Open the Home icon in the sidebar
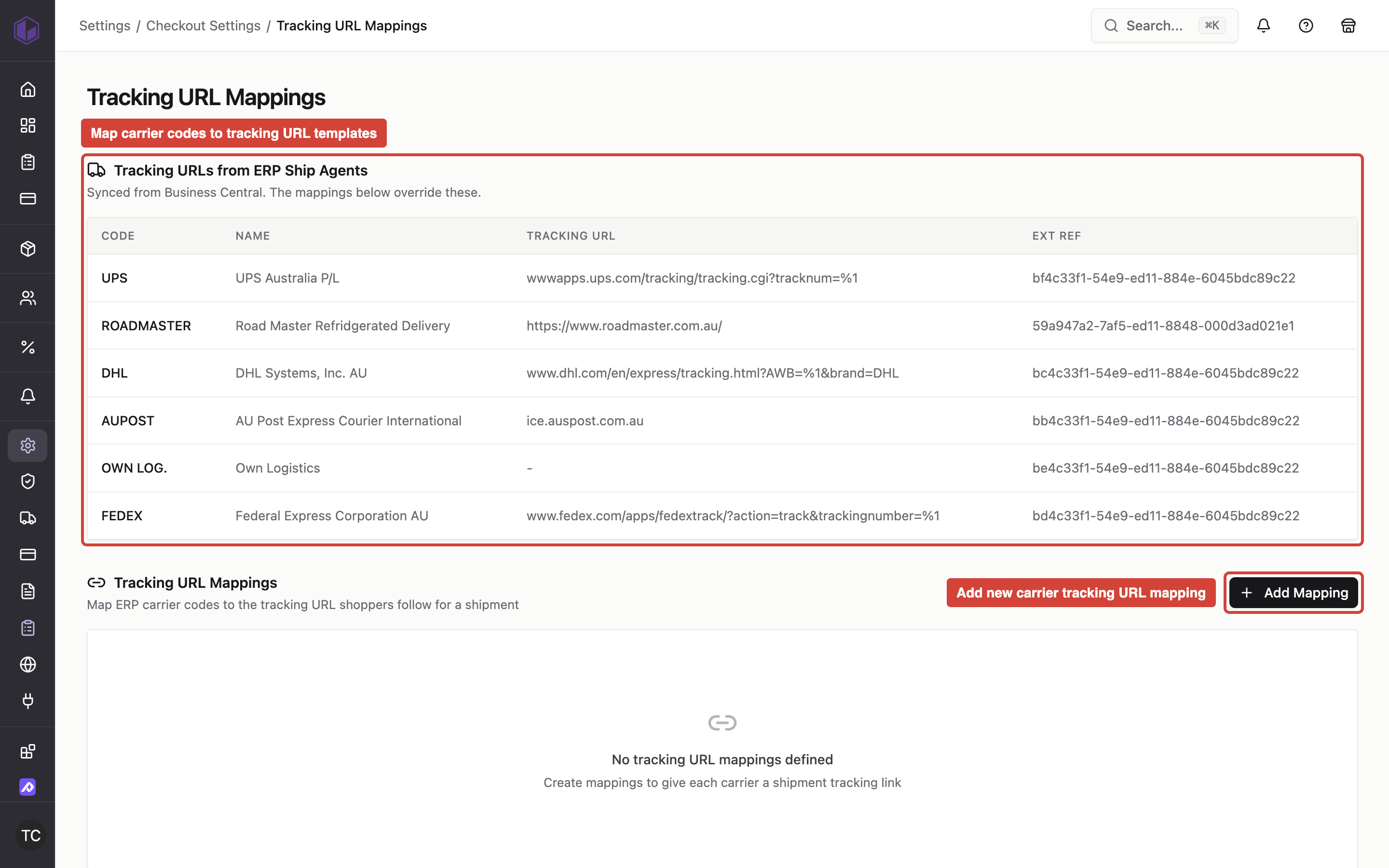 coord(27,90)
